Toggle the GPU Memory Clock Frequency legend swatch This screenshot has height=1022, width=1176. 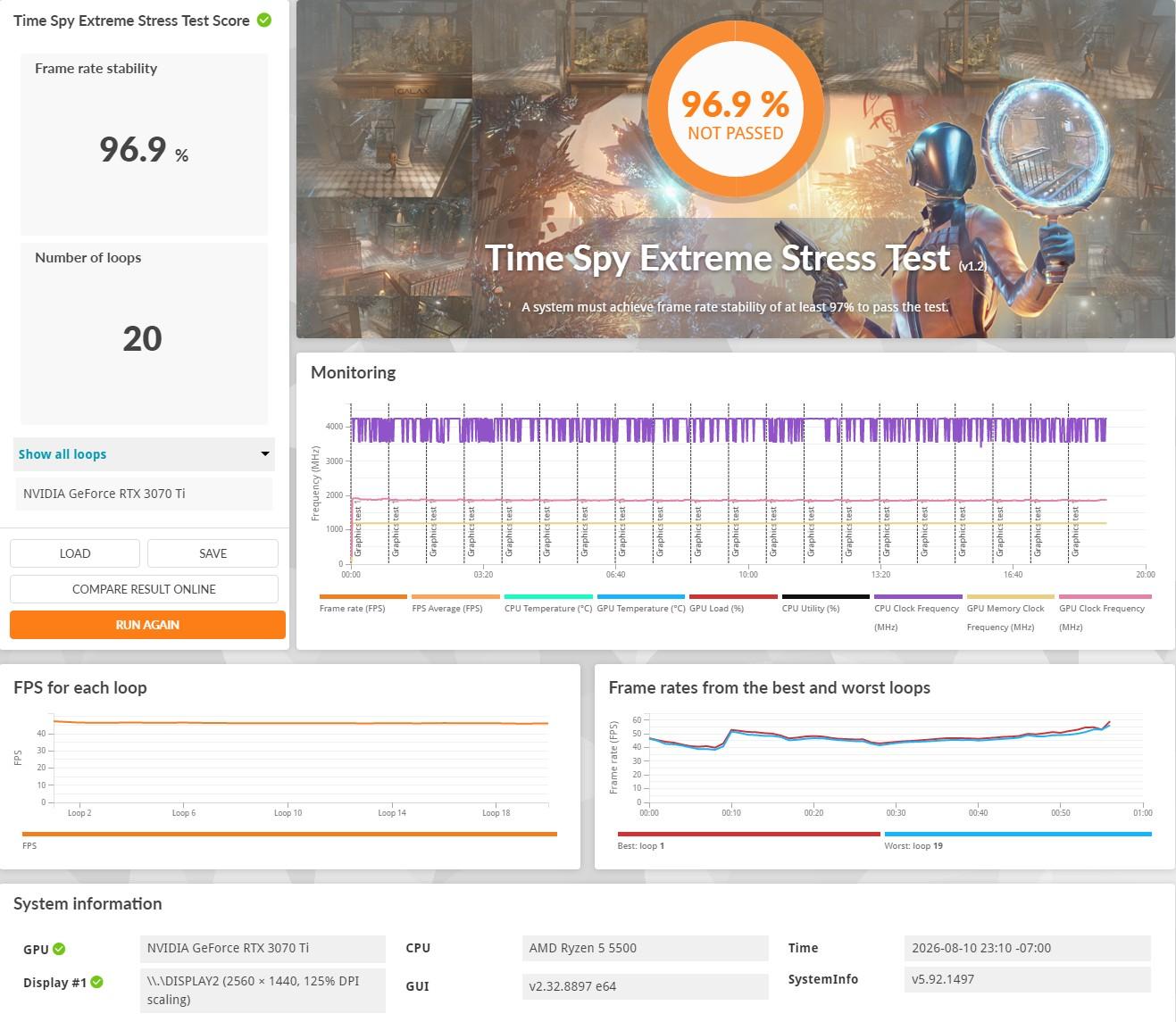pos(1011,596)
